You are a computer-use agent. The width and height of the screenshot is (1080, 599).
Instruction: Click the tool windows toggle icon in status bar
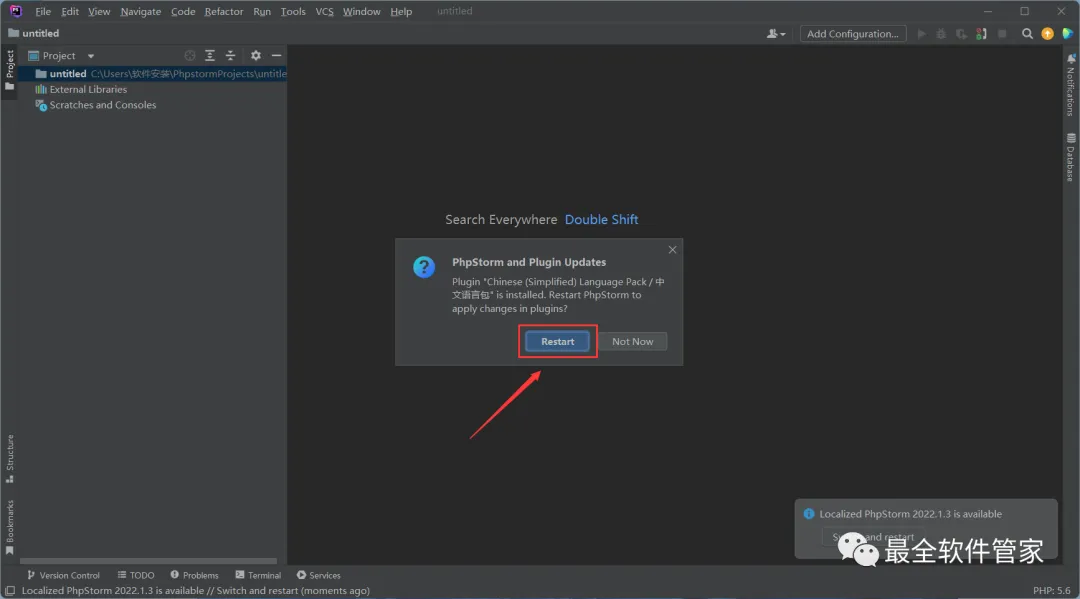(10, 591)
